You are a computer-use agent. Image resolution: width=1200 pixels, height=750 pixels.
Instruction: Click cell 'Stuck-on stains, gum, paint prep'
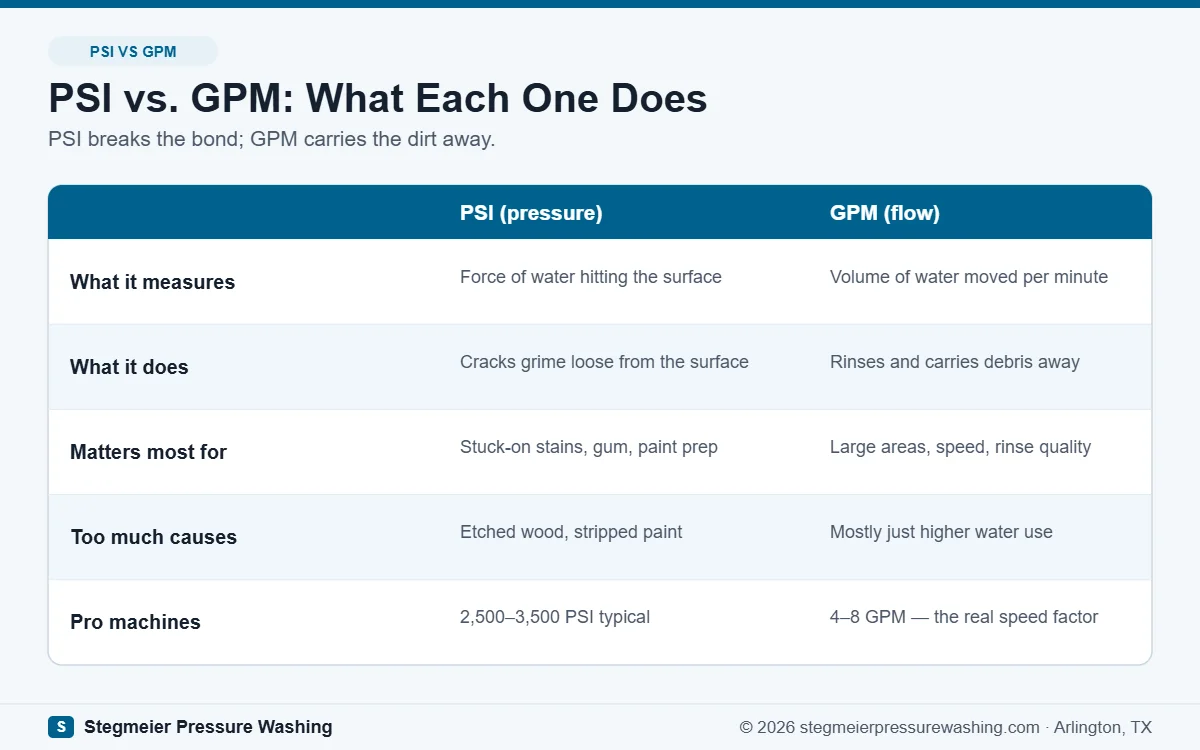click(589, 447)
